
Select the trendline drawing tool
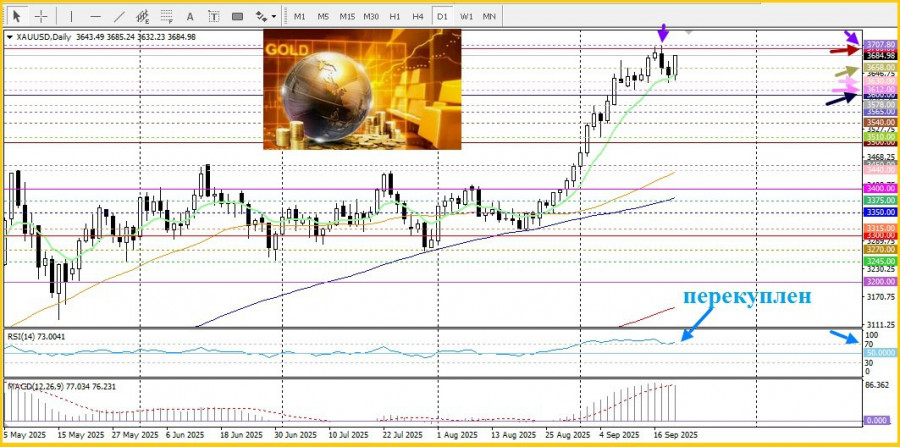(x=119, y=16)
